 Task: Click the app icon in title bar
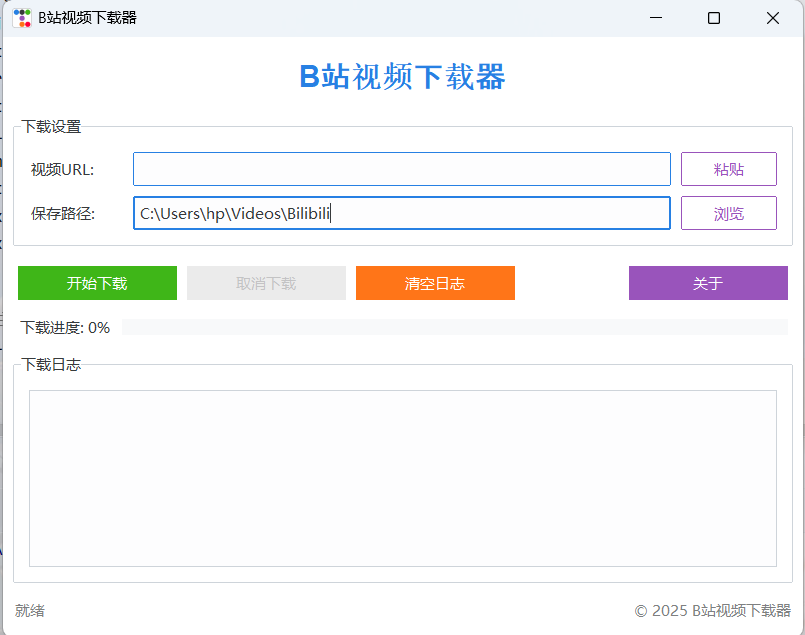pyautogui.click(x=22, y=18)
